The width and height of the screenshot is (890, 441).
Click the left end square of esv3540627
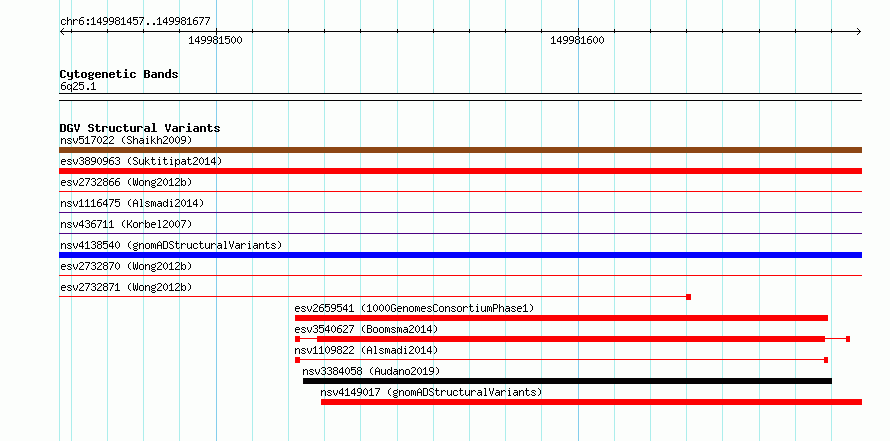coord(297,339)
